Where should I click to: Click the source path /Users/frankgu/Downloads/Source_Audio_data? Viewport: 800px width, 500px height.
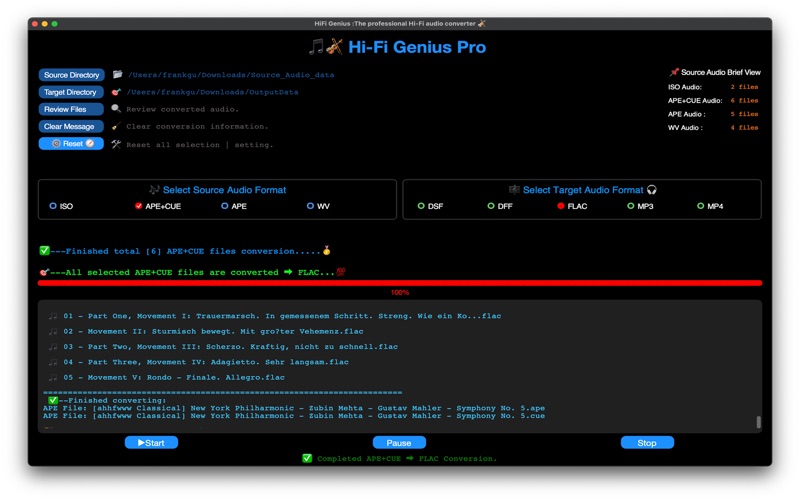[231, 75]
